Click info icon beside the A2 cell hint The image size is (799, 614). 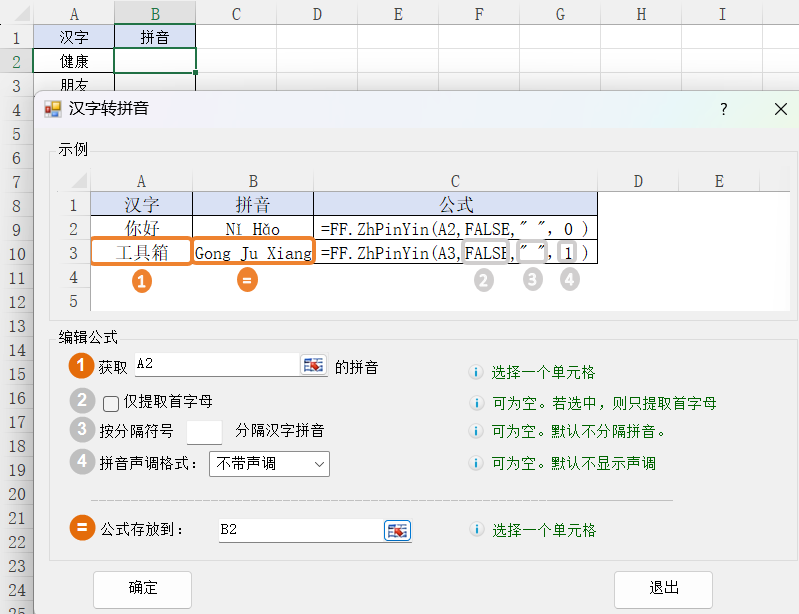click(477, 372)
